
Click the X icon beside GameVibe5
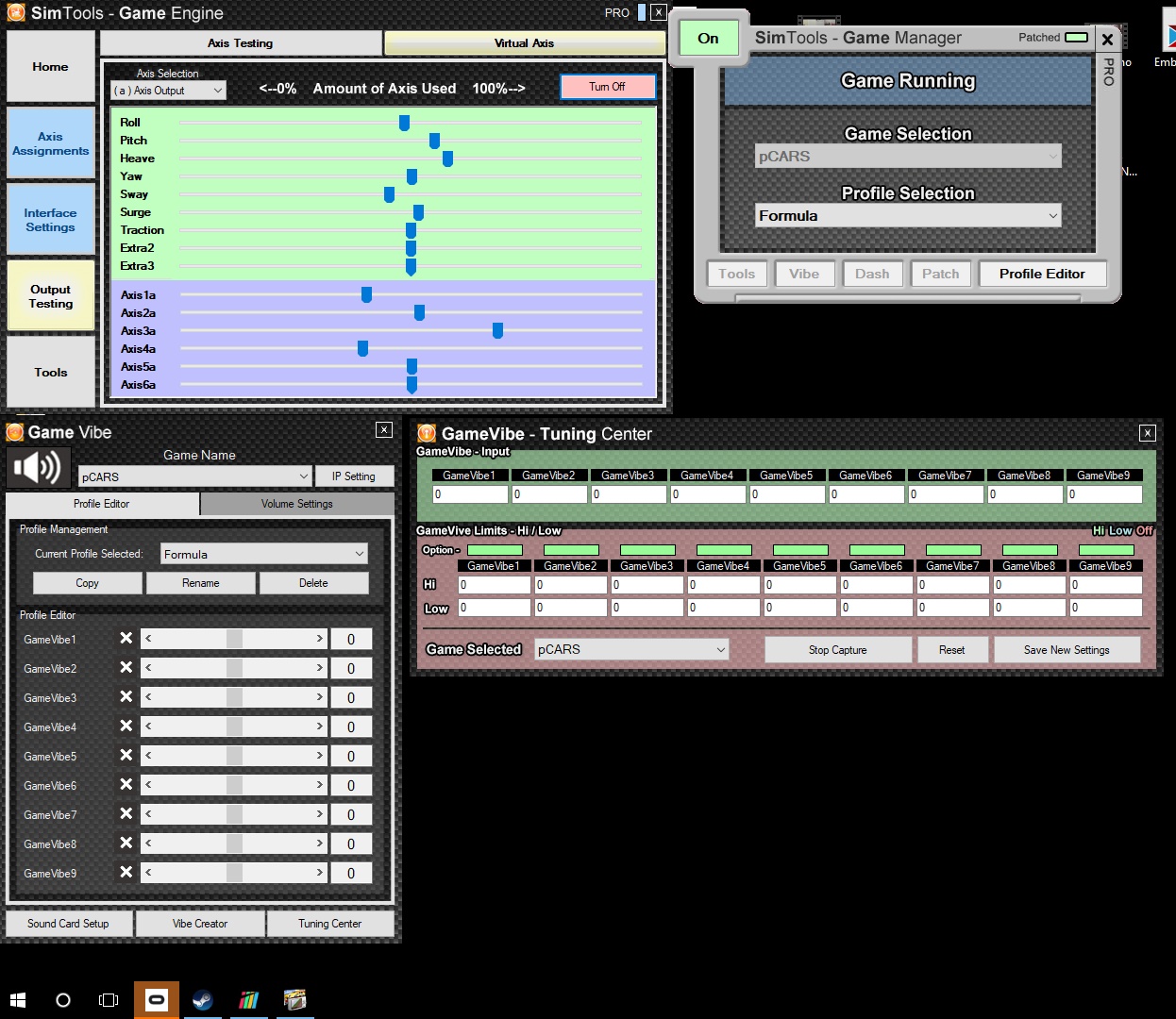tap(126, 756)
